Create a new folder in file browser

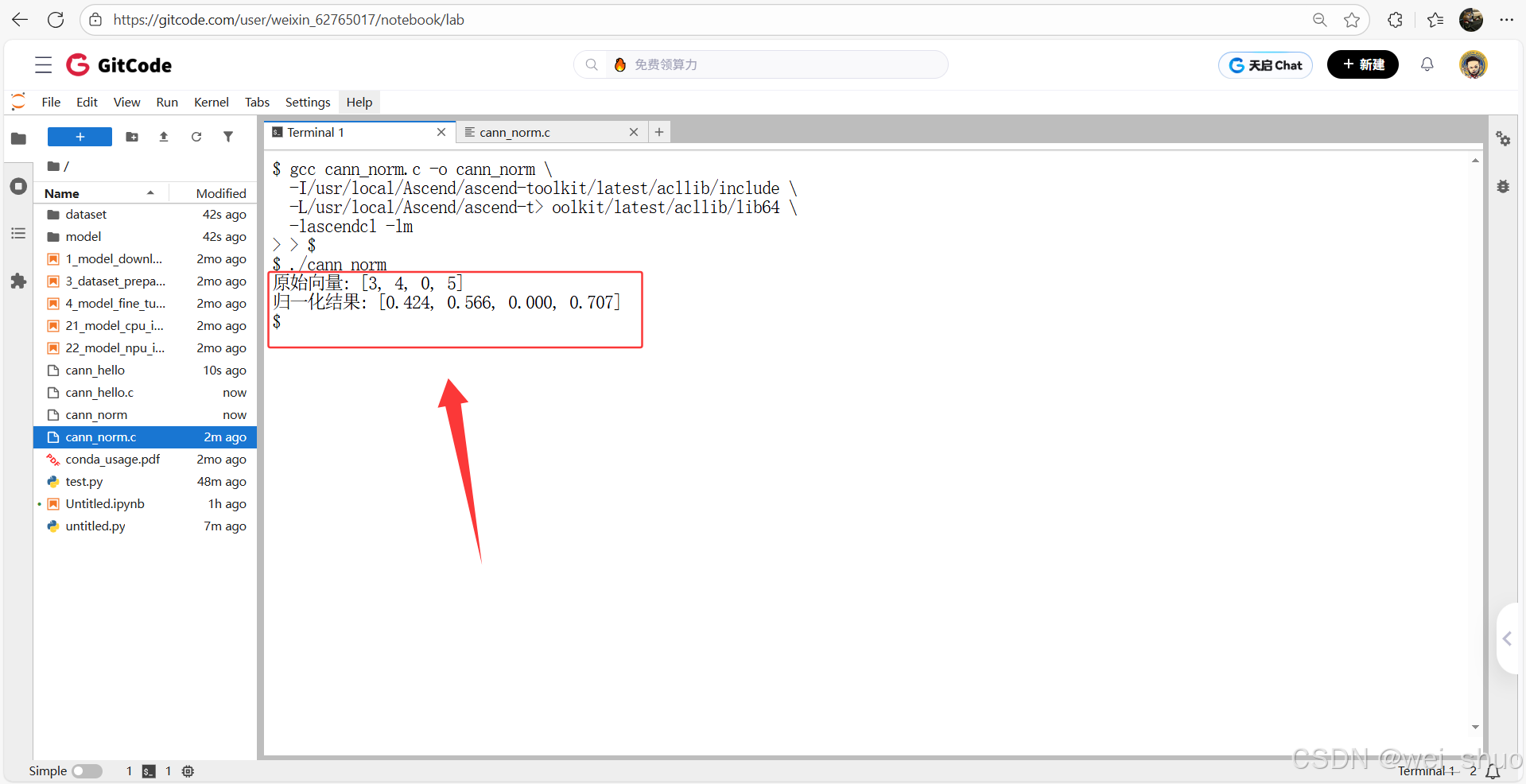(x=132, y=137)
